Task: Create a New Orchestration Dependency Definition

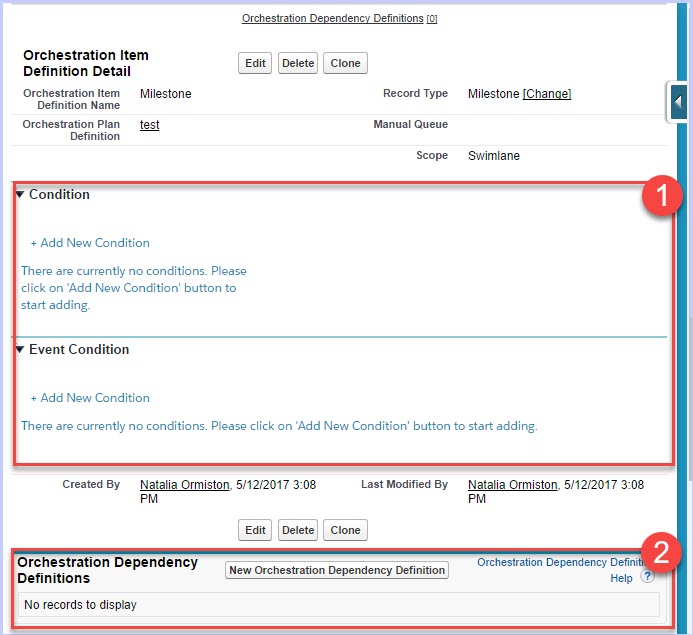Action: [x=337, y=570]
